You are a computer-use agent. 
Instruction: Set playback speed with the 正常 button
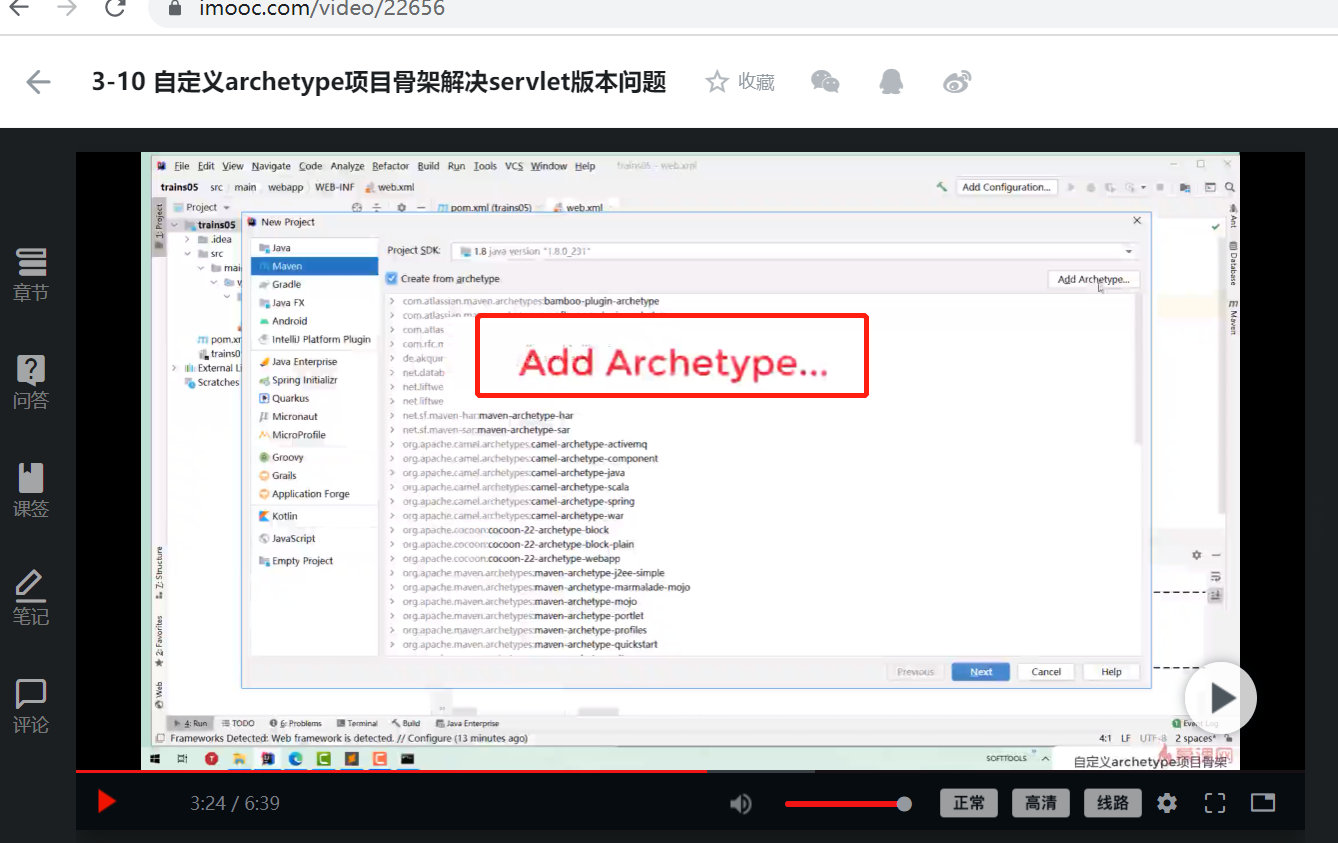969,803
